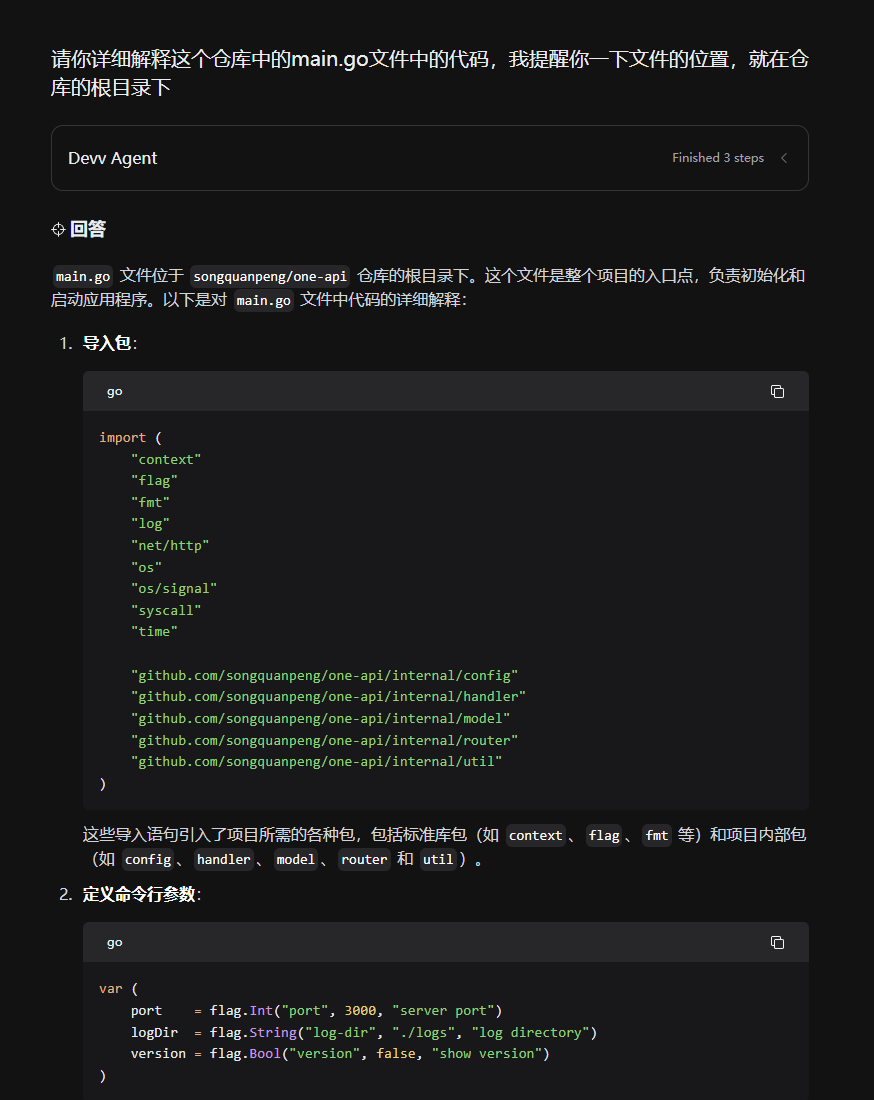
Task: Click the internal/config import line
Action: click(324, 675)
